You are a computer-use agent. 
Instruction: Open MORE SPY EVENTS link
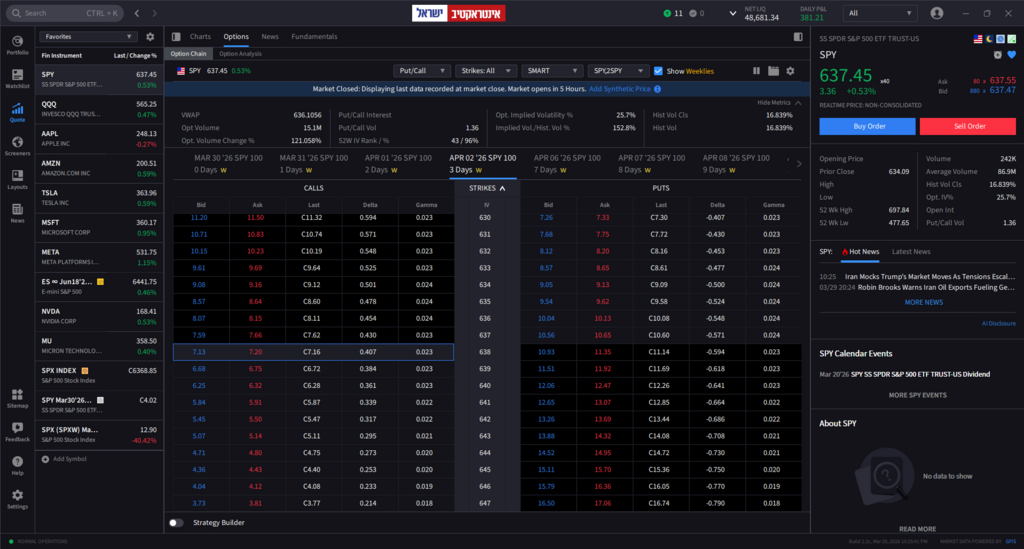[918, 395]
